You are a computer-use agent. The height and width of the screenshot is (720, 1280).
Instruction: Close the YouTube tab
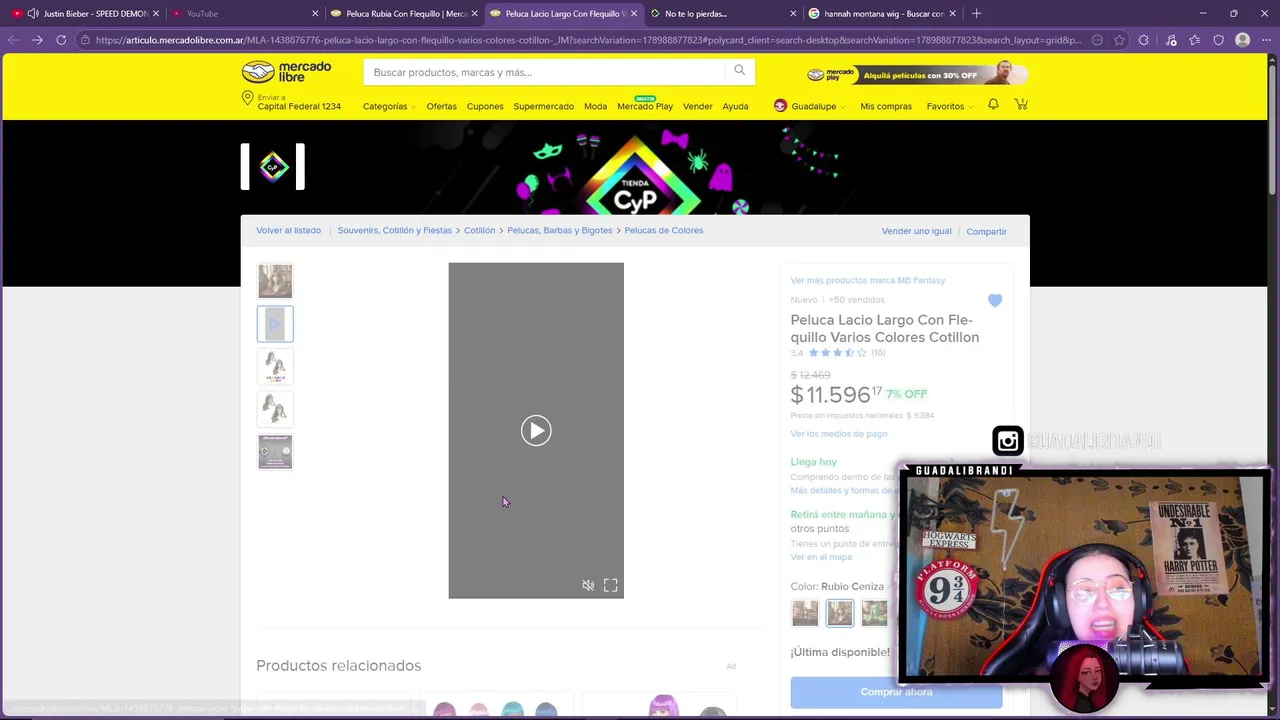coord(315,13)
